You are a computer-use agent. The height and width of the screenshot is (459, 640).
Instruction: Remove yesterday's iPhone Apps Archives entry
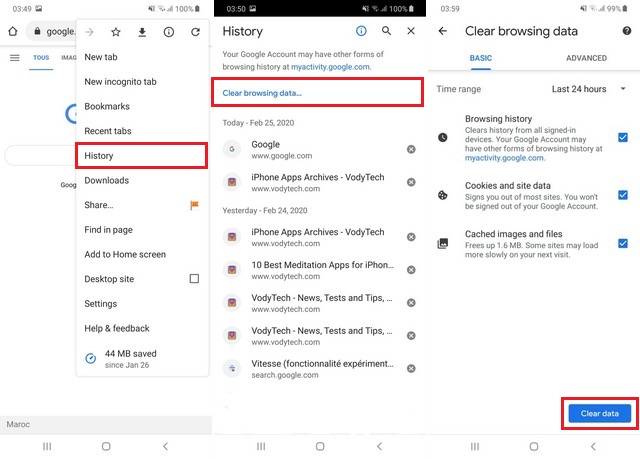411,237
